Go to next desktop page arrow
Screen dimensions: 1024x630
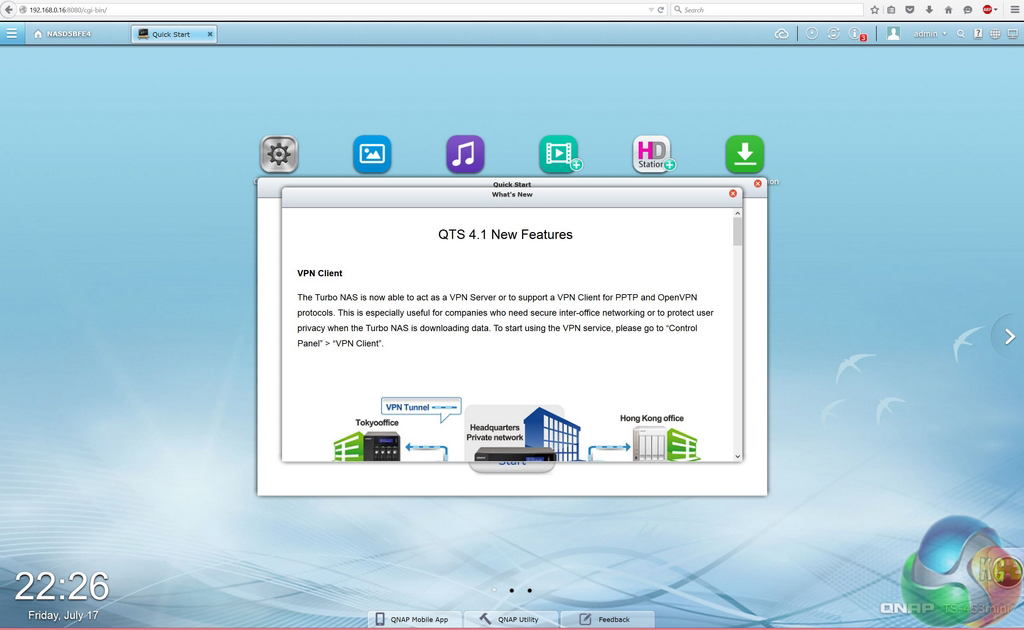(1010, 336)
